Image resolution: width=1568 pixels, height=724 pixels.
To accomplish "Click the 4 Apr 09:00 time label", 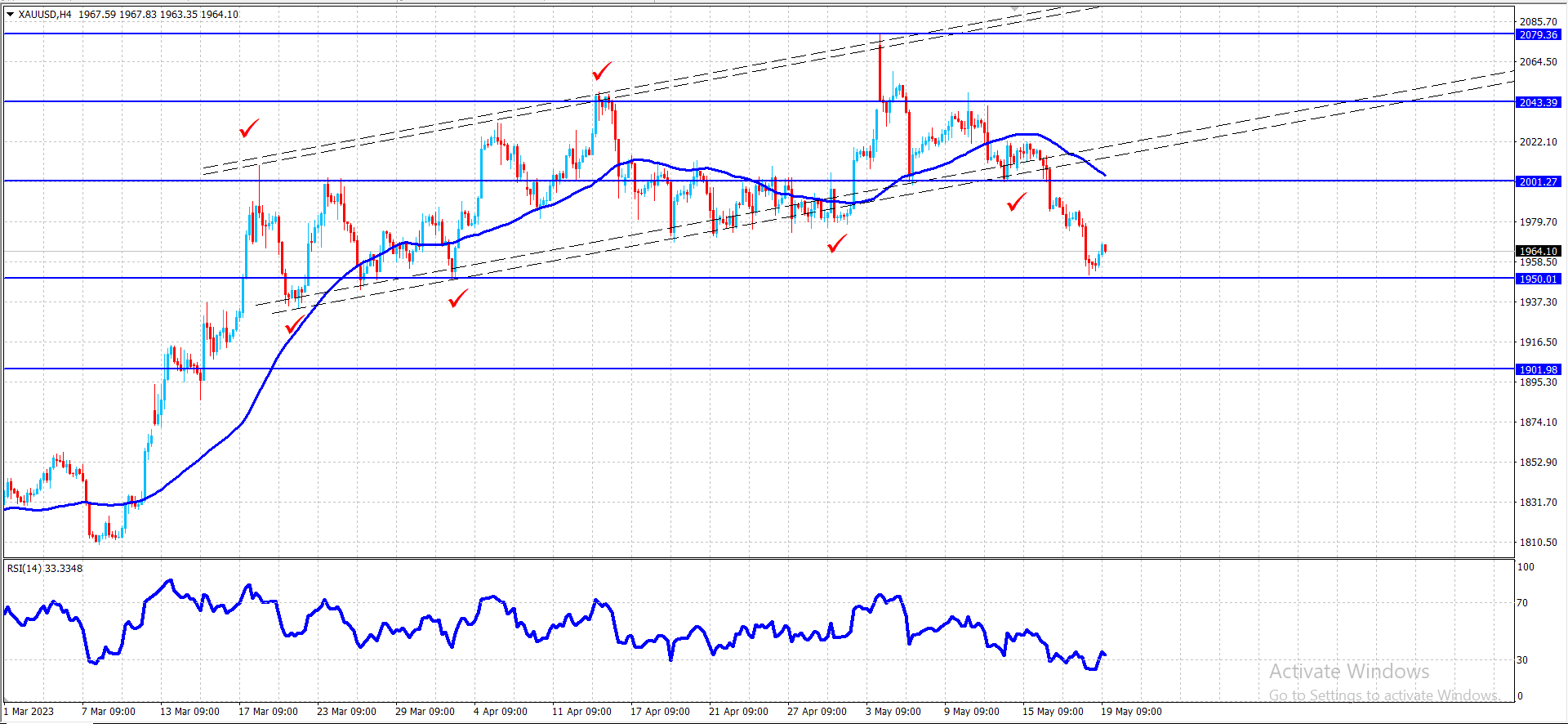I will pos(501,712).
